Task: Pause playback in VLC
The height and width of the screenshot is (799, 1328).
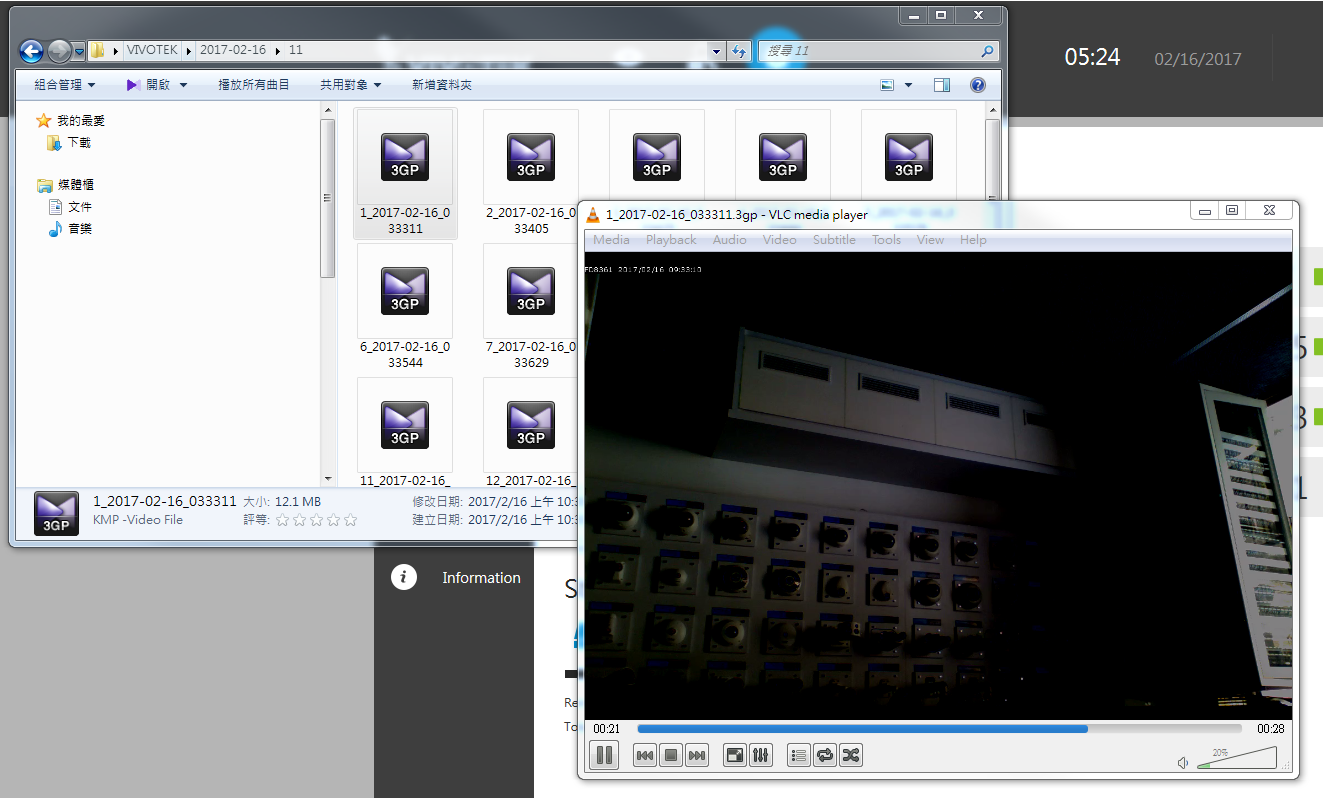Action: [x=604, y=755]
